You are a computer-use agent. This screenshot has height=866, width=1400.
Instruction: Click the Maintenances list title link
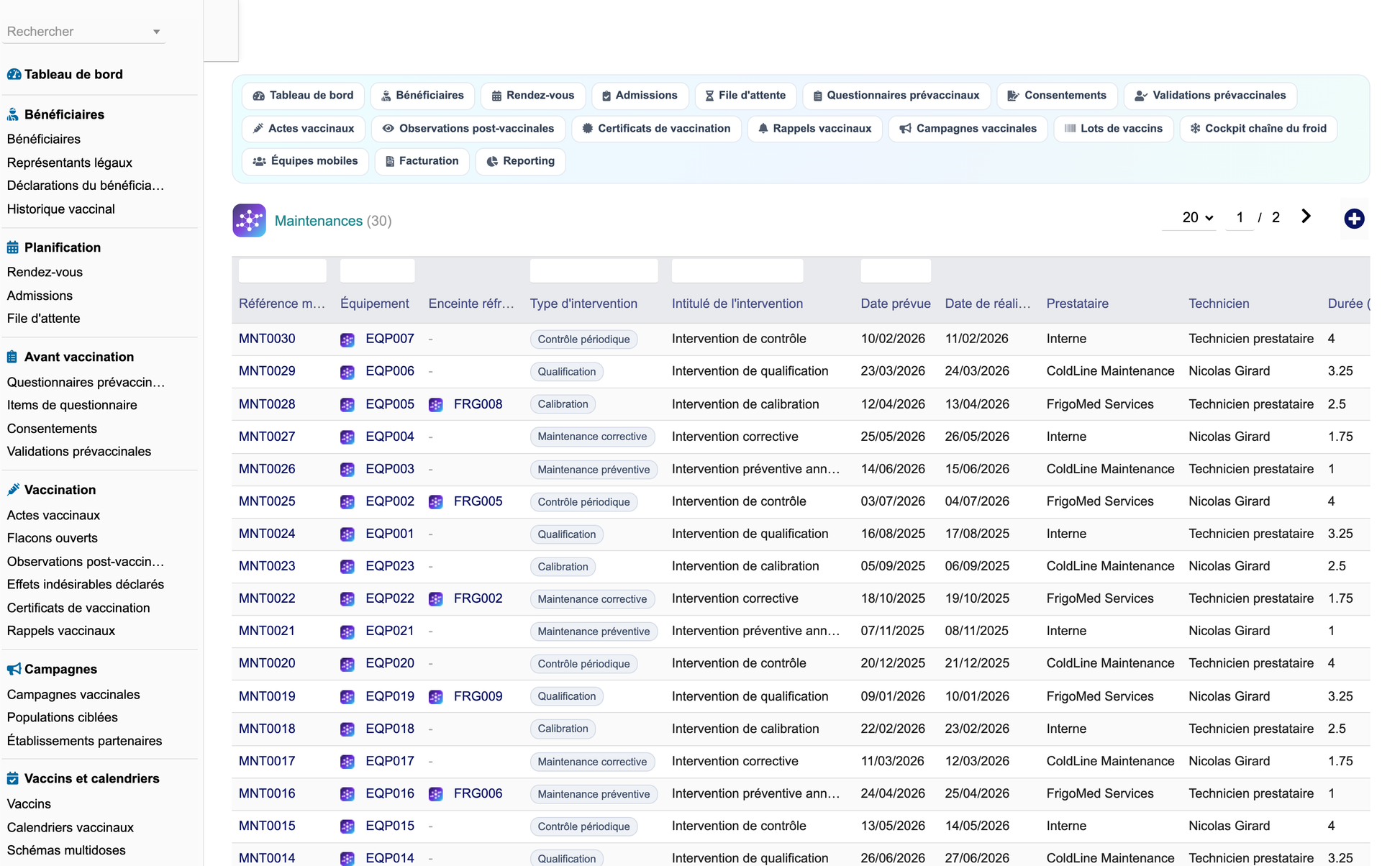coord(319,221)
